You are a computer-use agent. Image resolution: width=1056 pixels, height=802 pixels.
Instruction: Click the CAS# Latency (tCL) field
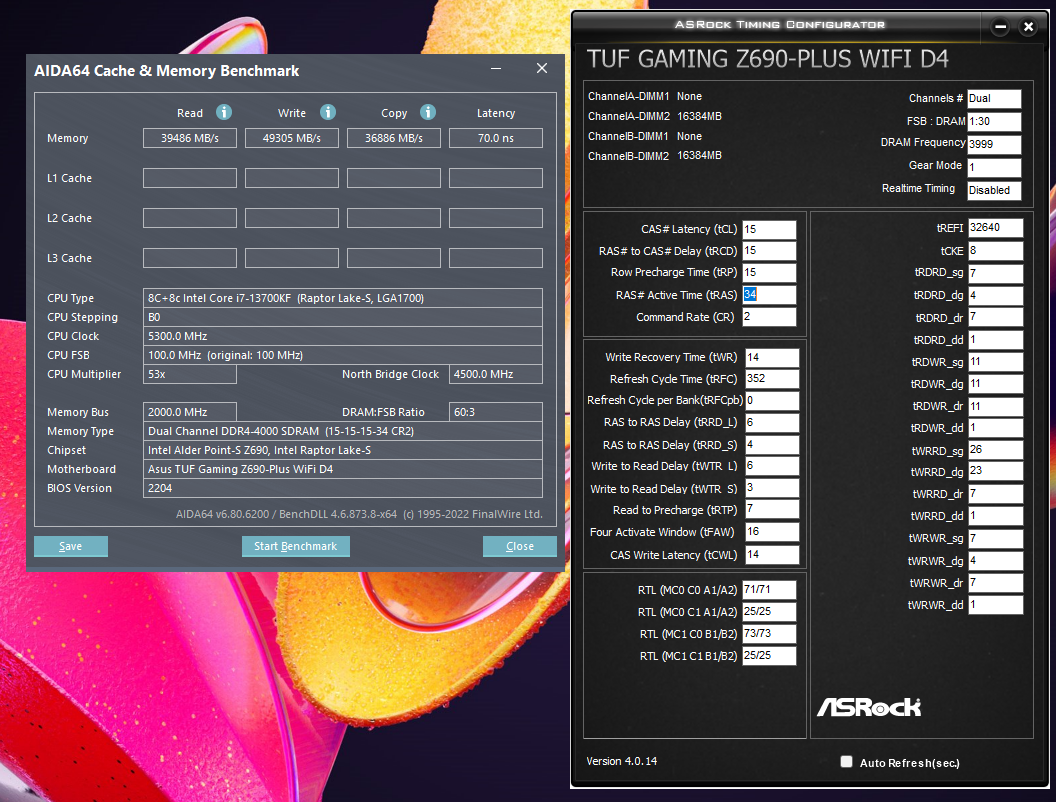pyautogui.click(x=769, y=230)
